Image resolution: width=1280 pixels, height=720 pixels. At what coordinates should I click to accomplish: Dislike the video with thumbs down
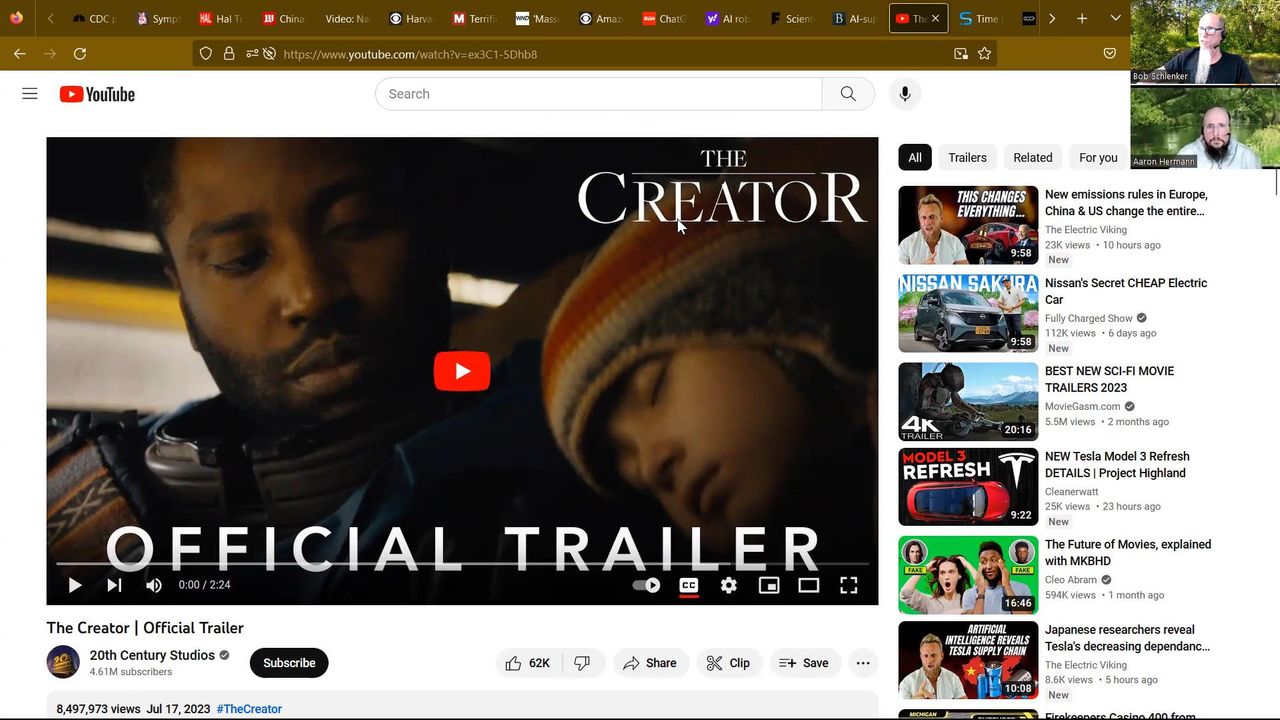click(x=583, y=663)
